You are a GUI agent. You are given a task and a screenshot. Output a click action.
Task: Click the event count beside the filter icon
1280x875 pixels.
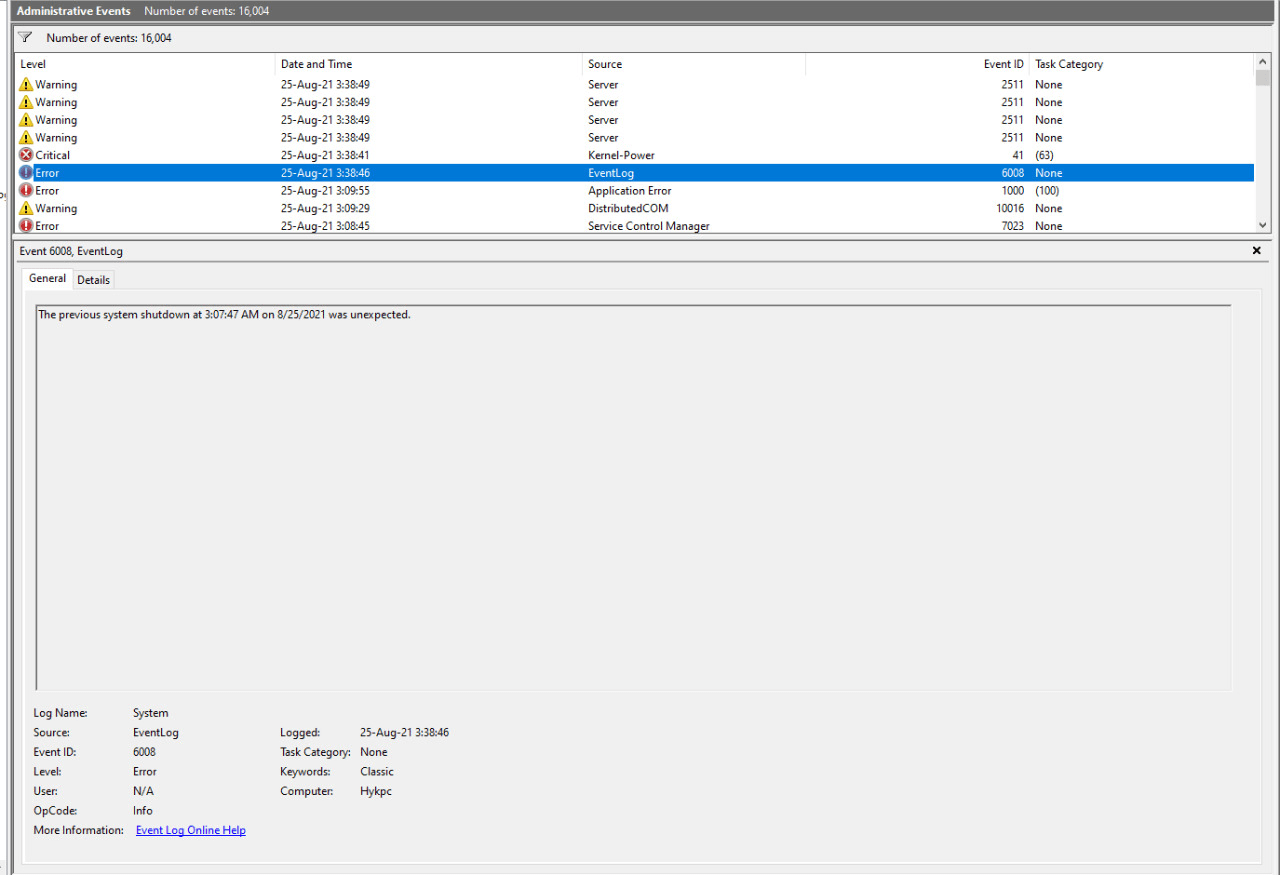pyautogui.click(x=109, y=38)
